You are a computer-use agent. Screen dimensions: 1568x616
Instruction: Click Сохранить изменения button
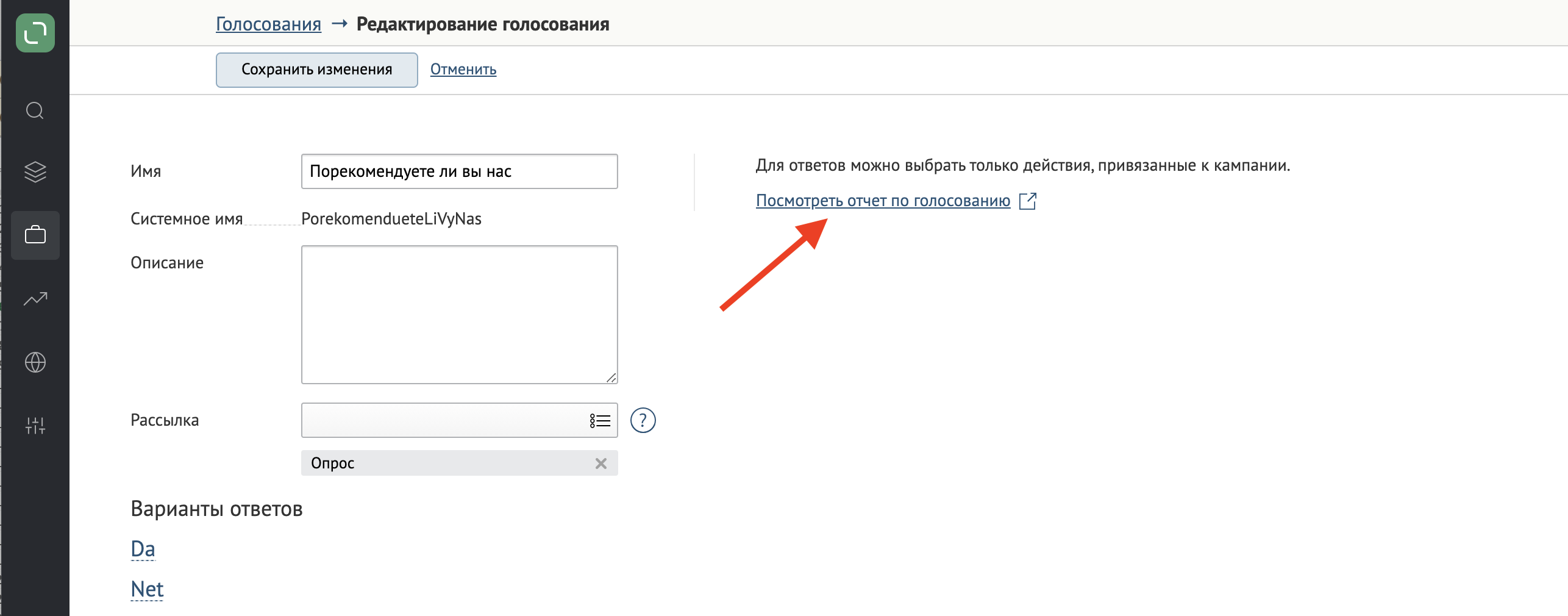[x=316, y=70]
